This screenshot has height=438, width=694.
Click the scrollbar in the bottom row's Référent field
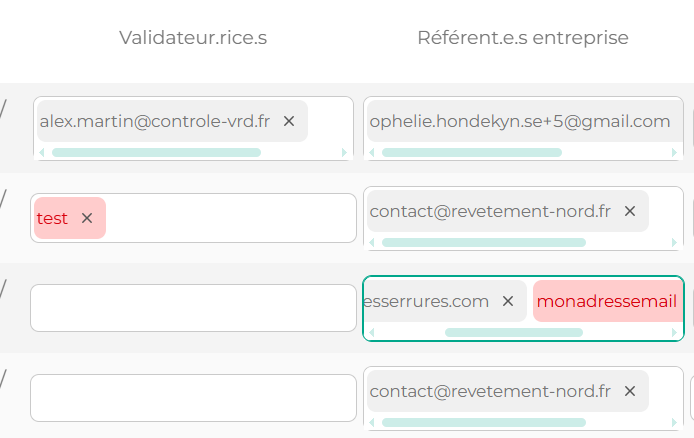[484, 422]
